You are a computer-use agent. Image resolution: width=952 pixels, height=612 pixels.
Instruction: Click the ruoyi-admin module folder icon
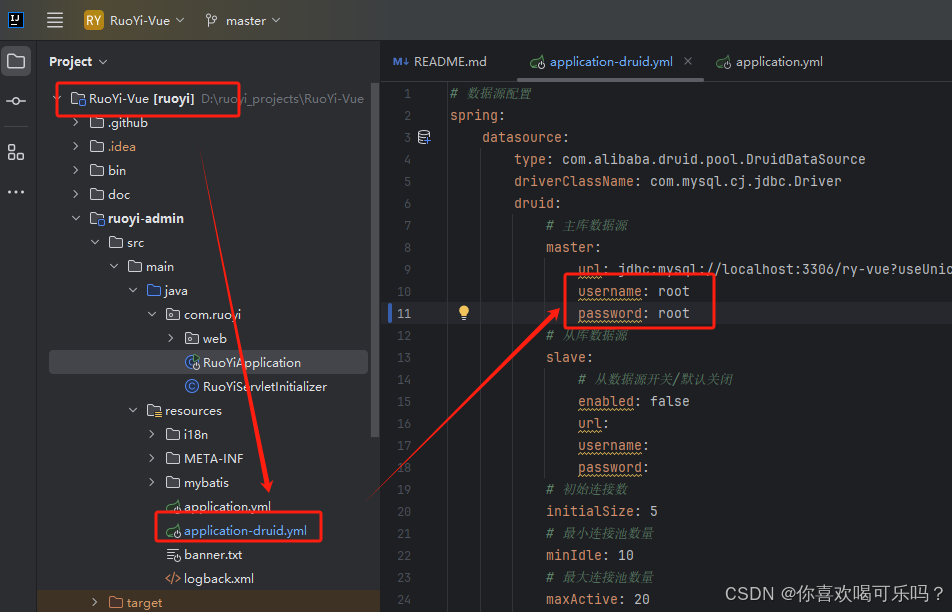[x=97, y=219]
